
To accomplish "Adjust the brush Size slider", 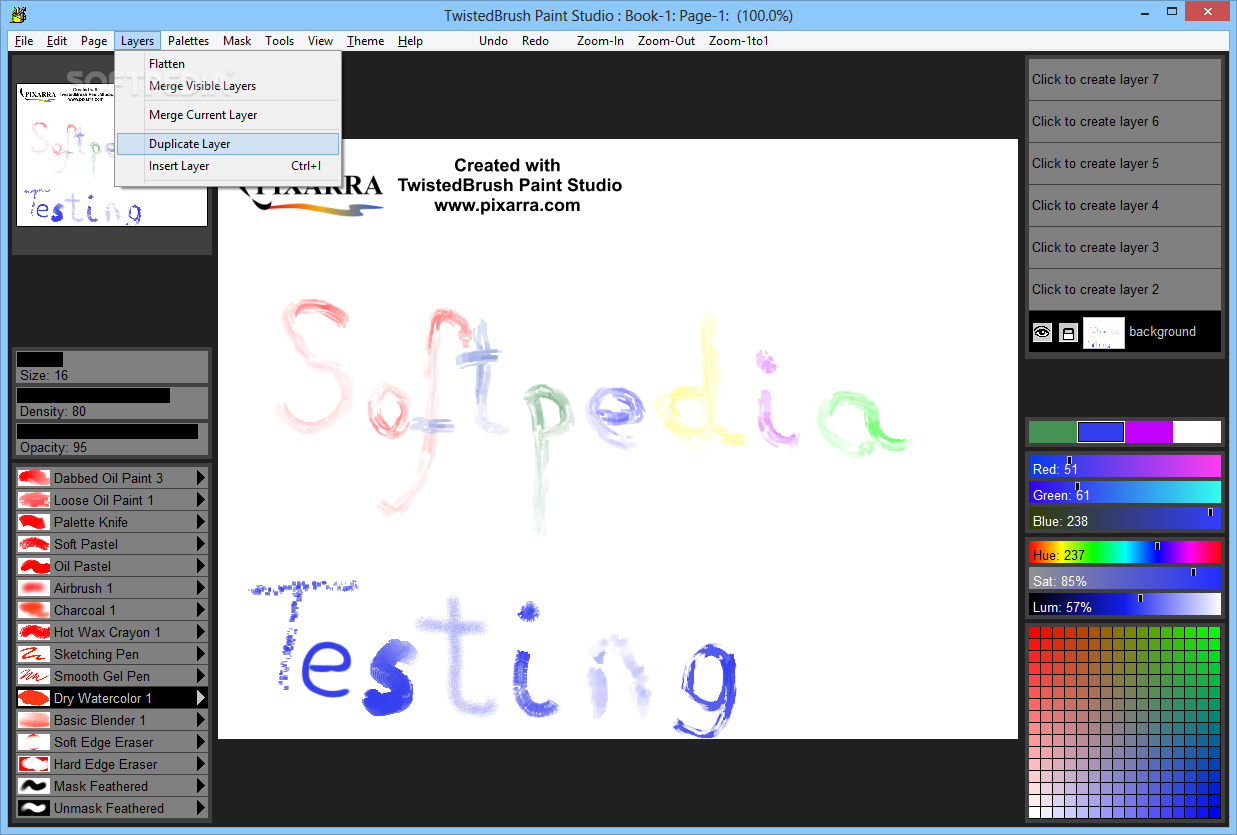I will 111,367.
